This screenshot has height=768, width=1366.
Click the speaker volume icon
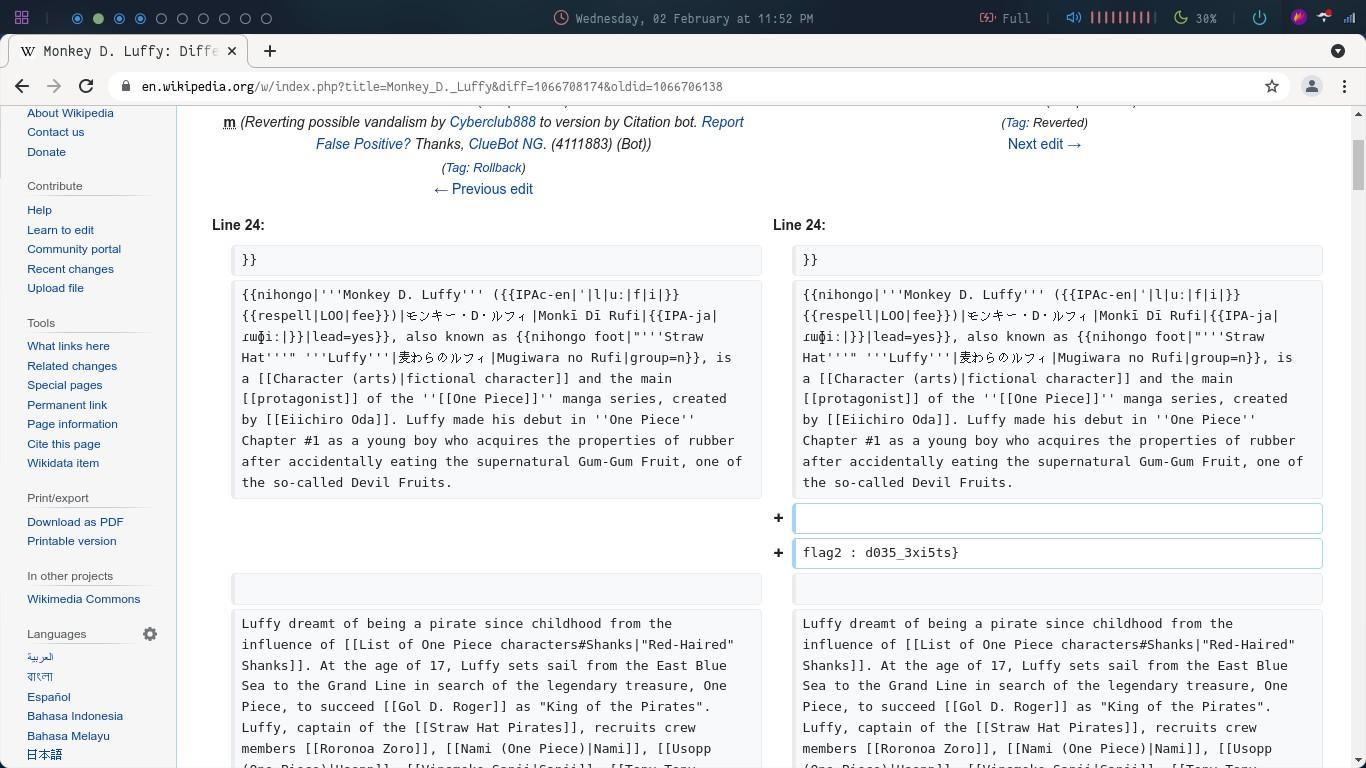tap(1073, 18)
